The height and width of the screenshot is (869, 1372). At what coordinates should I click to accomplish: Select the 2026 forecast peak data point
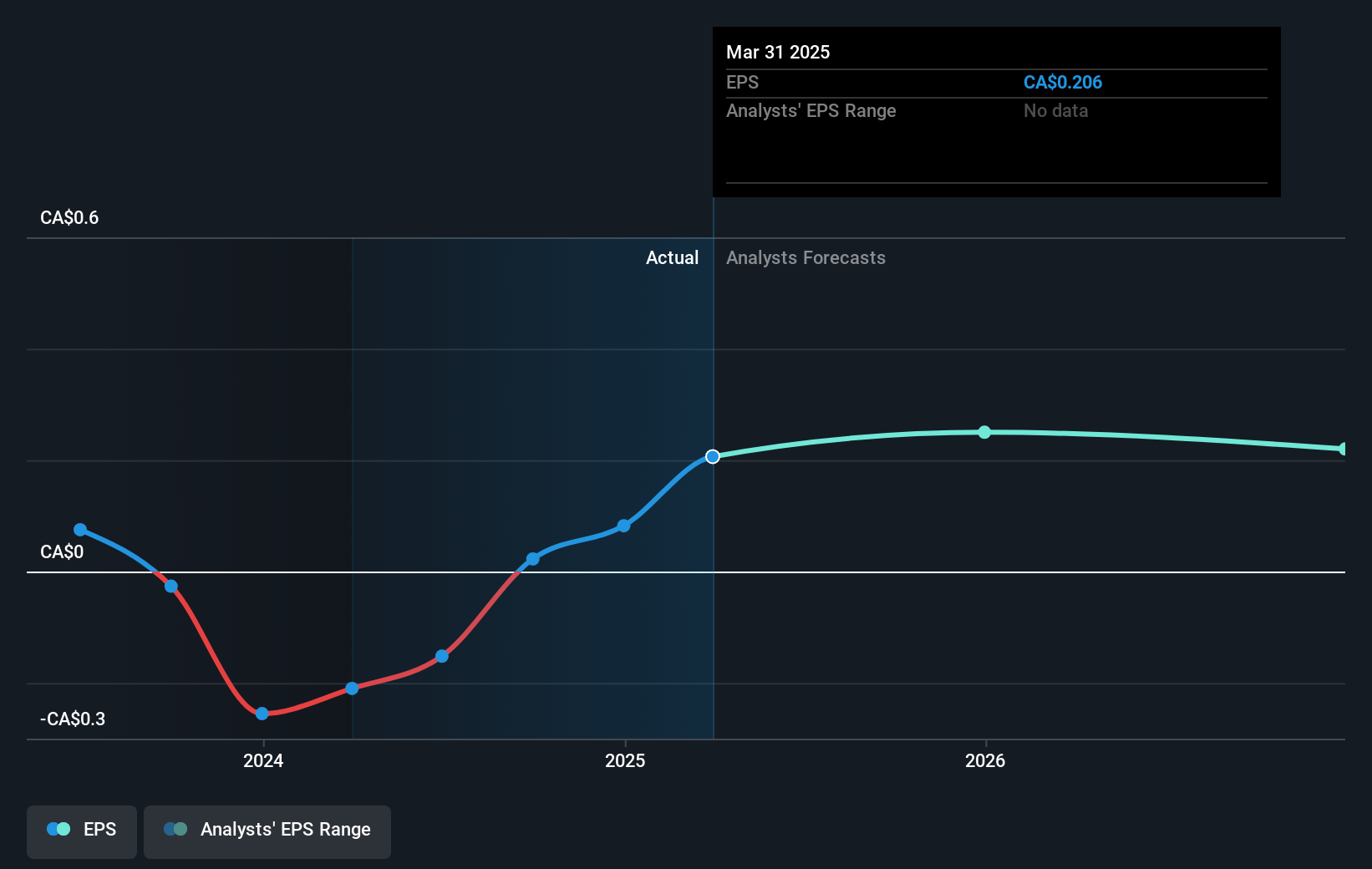tap(984, 432)
